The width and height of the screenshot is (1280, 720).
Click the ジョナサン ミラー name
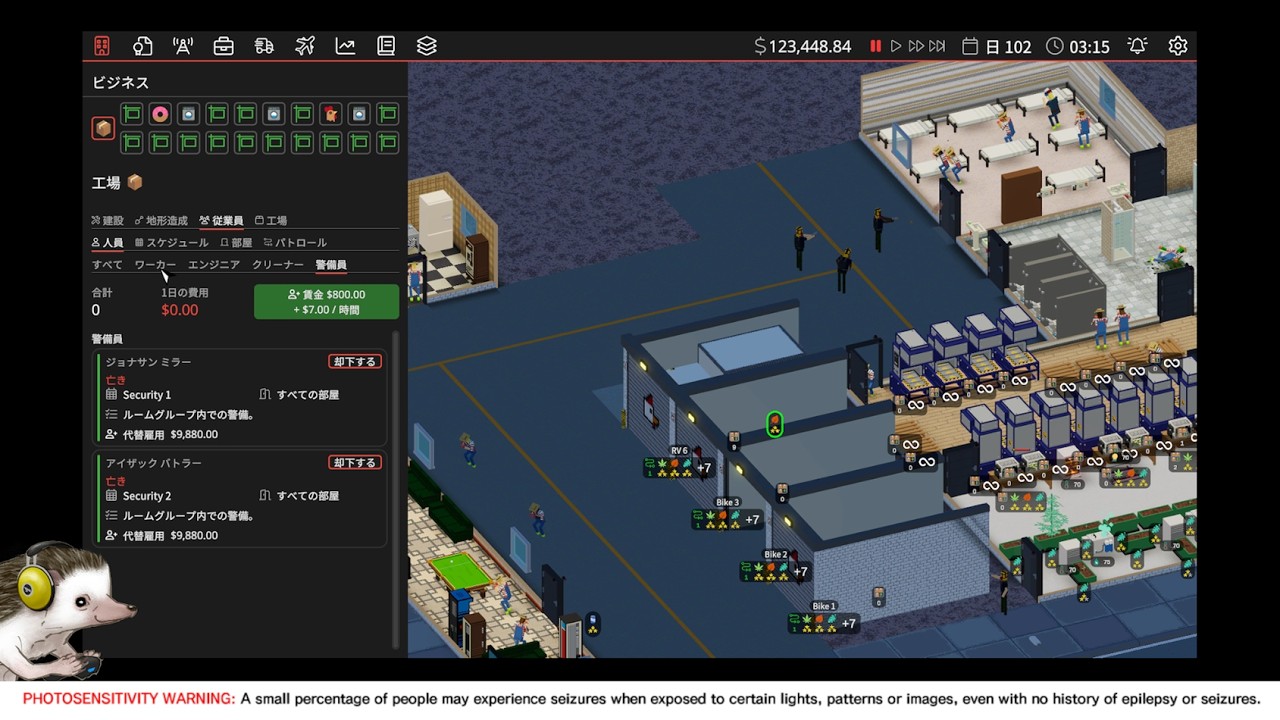pyautogui.click(x=148, y=362)
